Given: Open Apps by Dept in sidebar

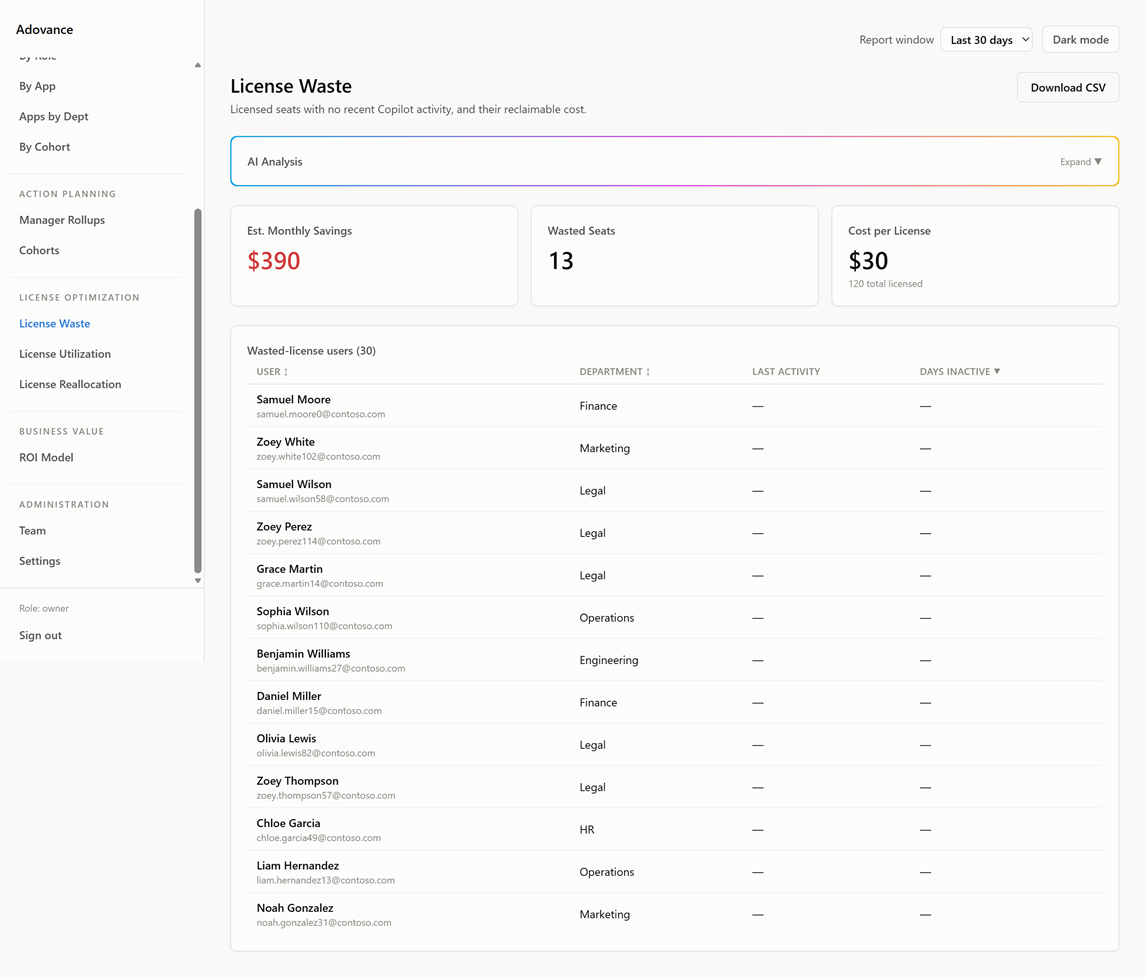Looking at the screenshot, I should 53,117.
